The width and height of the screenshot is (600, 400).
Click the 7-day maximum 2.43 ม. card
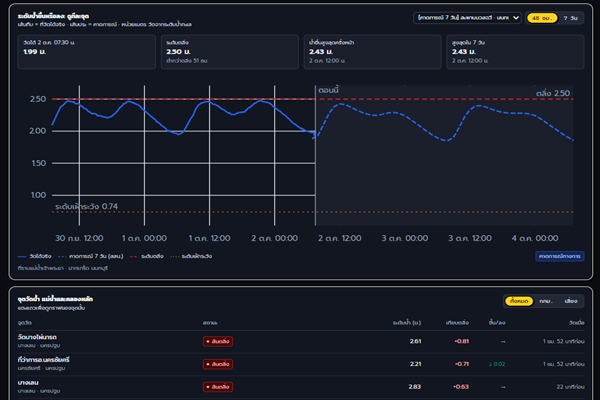click(x=515, y=52)
